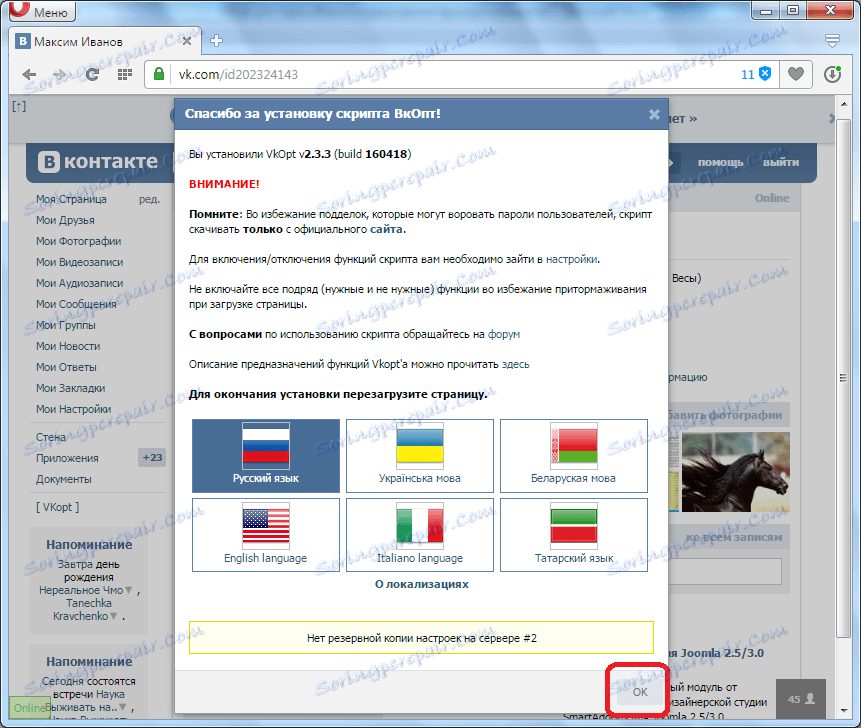Open the Speed Dial grid icon
This screenshot has height=728, width=861.
(x=125, y=74)
